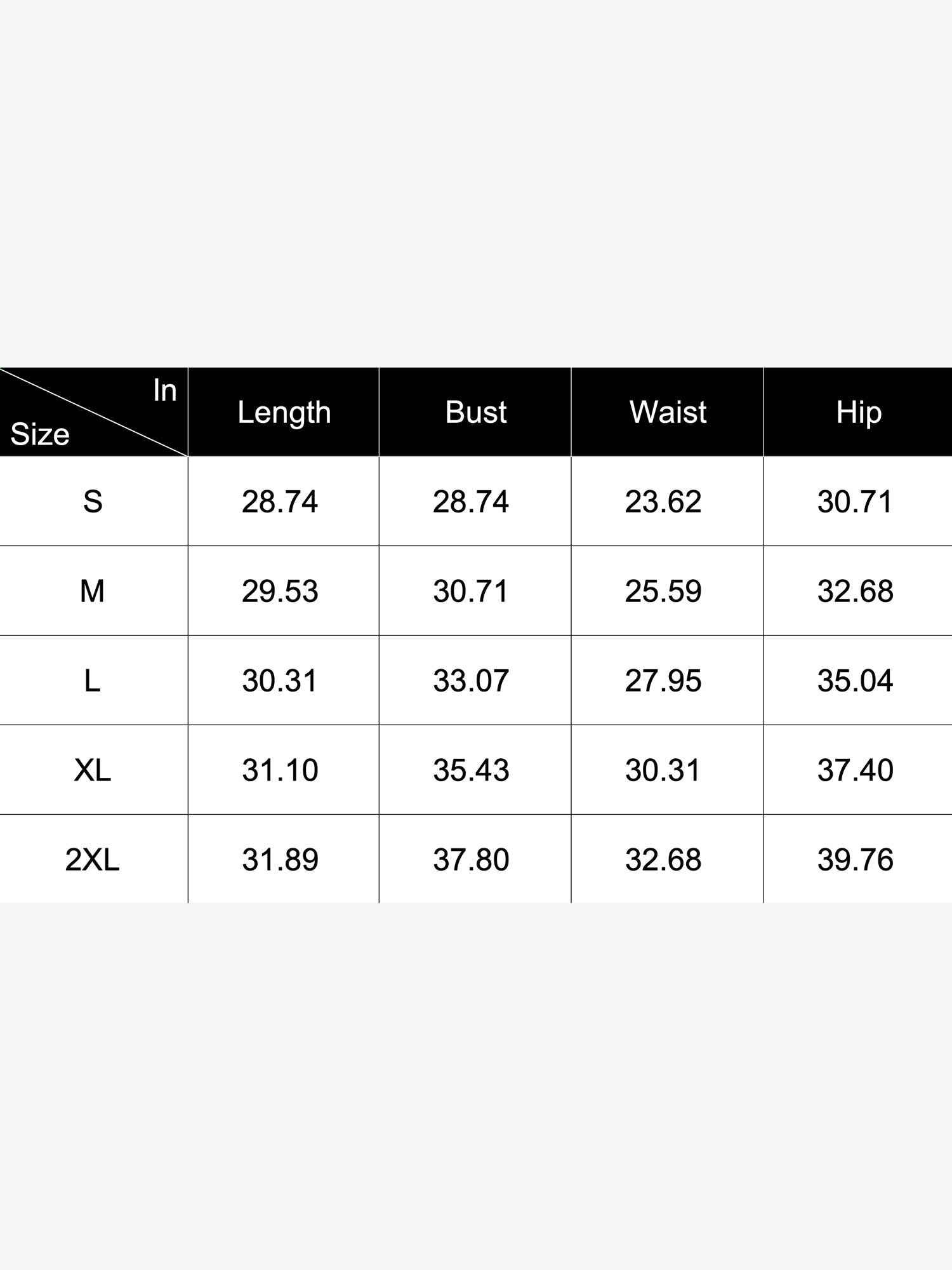The height and width of the screenshot is (1270, 952).
Task: Click the M length value 29.53
Action: [x=280, y=591]
